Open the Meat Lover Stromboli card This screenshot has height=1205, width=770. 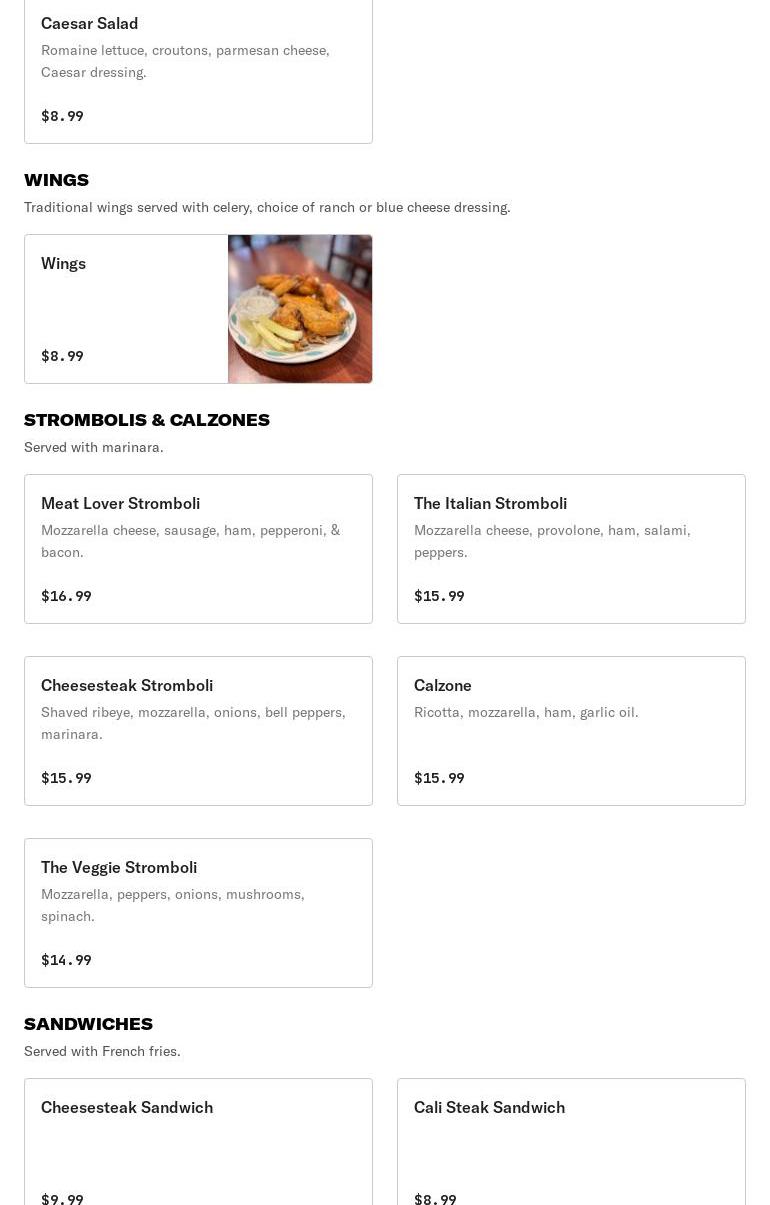pos(198,548)
